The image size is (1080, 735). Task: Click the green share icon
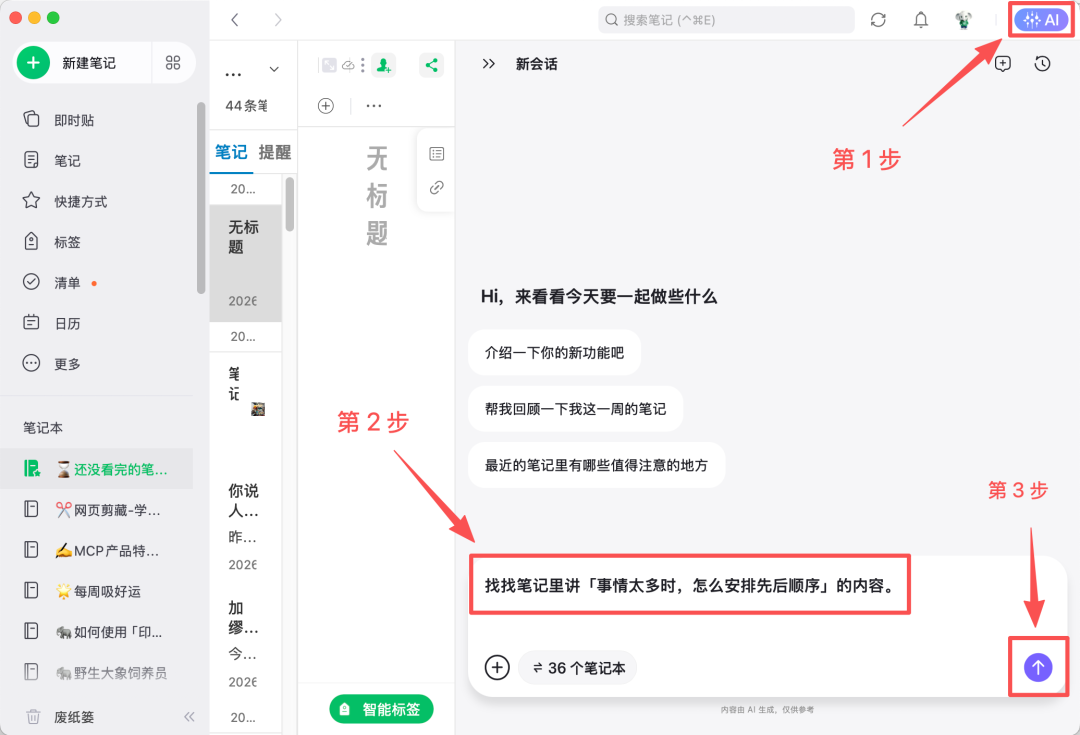(x=431, y=65)
